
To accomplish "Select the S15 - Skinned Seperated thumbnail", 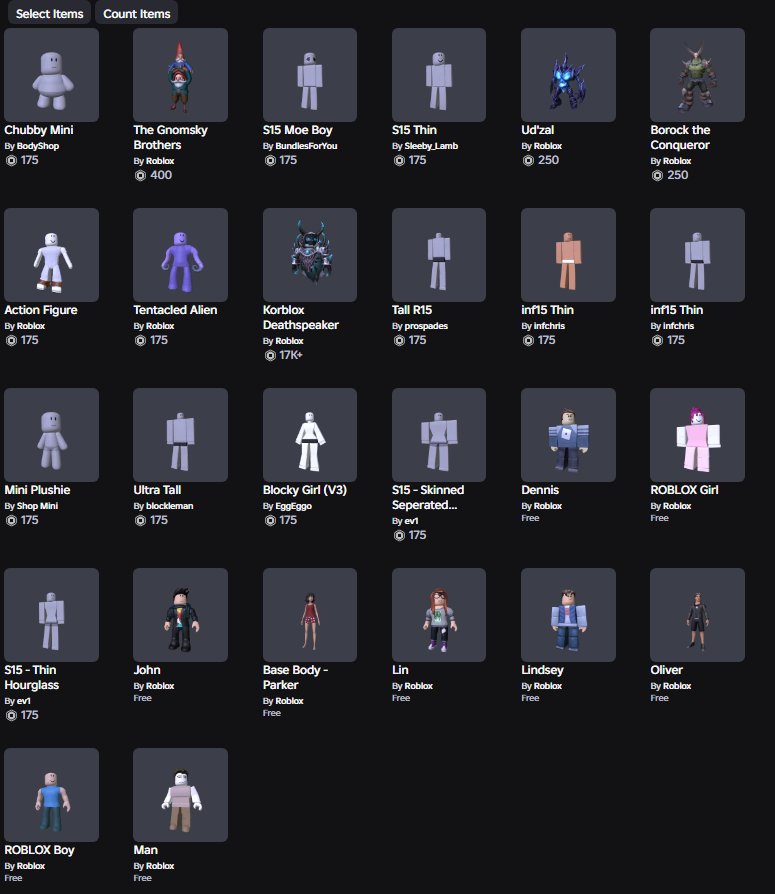I will coord(439,435).
